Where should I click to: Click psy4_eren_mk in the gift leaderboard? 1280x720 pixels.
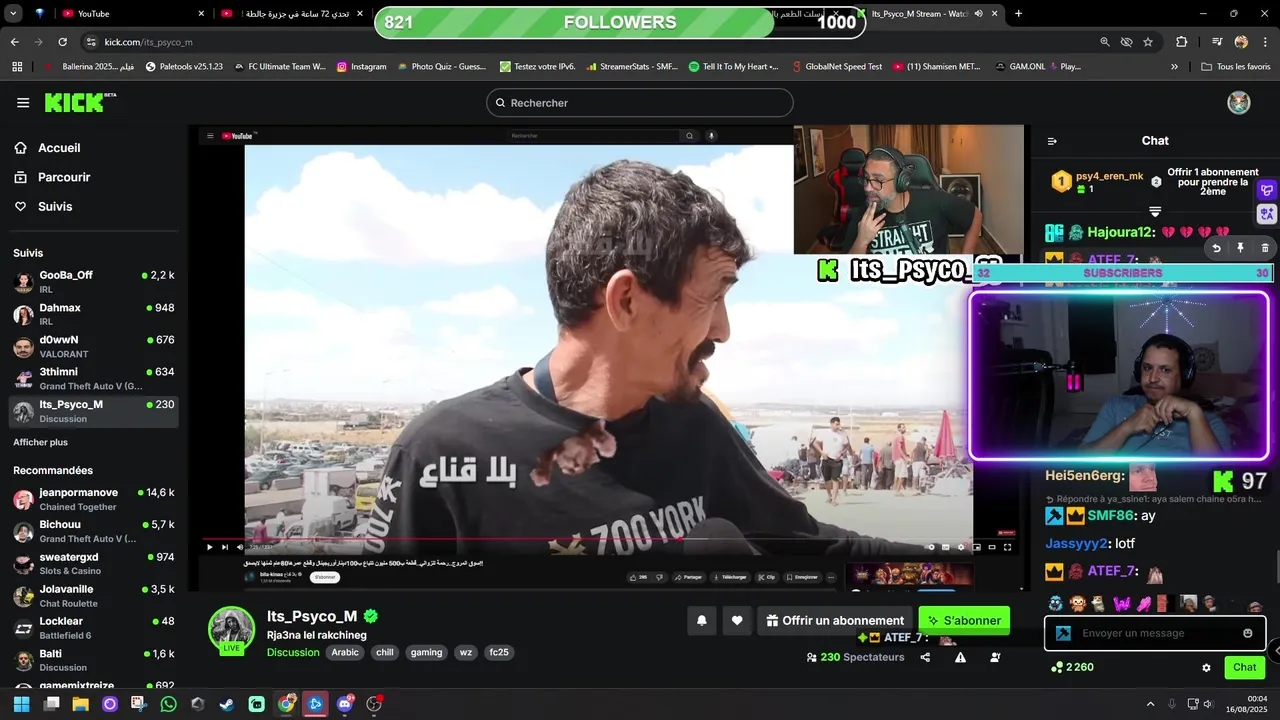[1108, 176]
